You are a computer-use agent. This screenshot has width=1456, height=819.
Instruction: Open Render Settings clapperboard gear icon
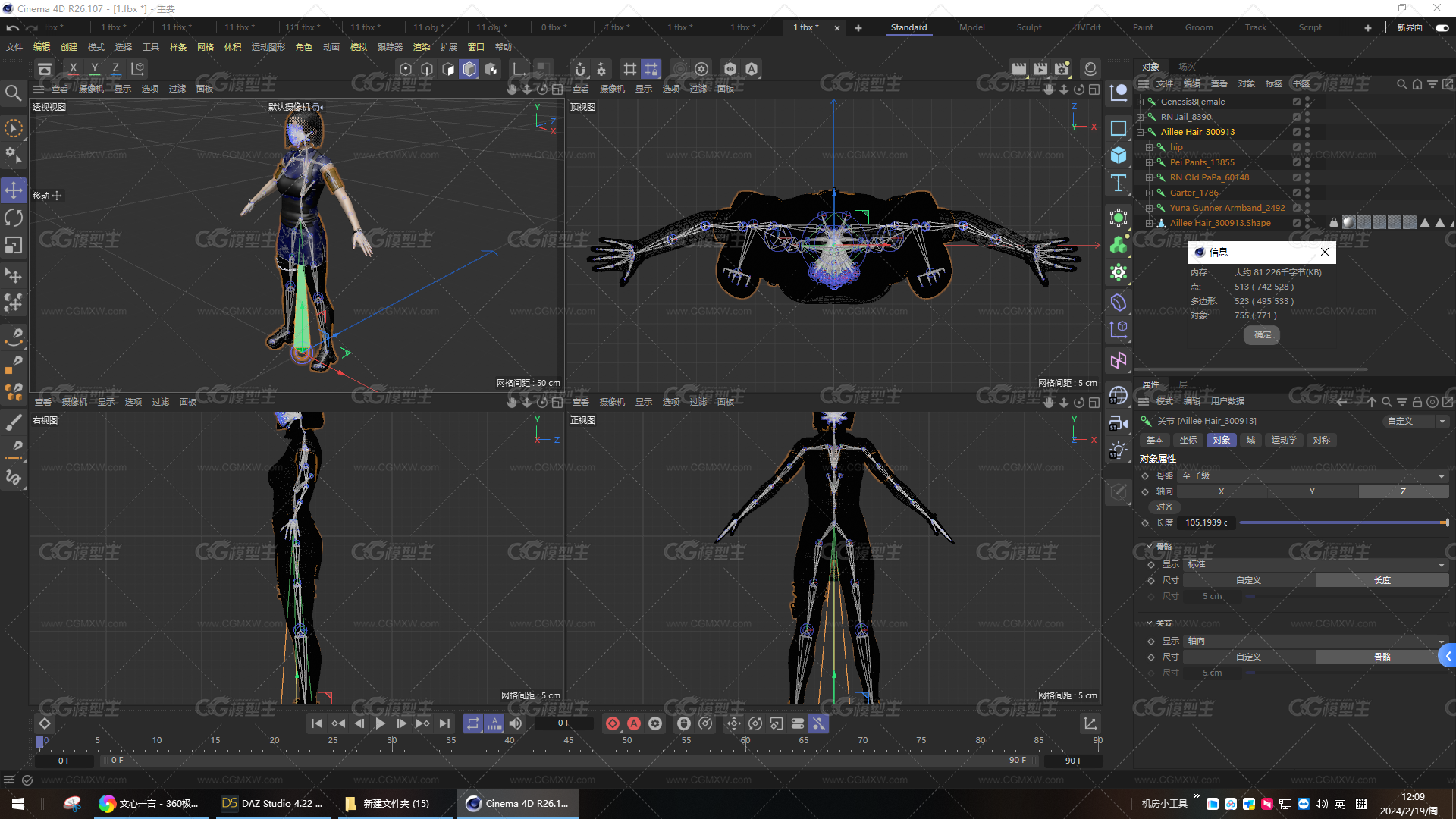[x=1062, y=69]
